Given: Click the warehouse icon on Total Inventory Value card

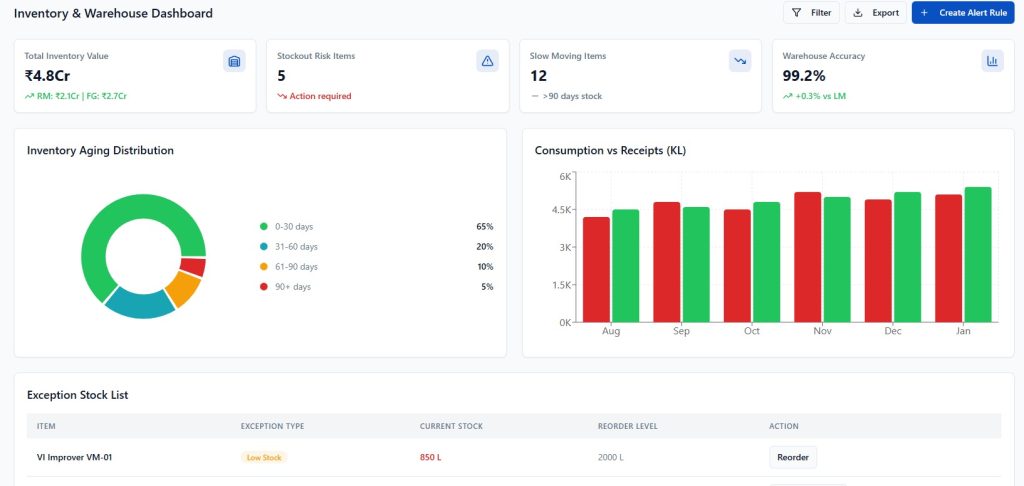Looking at the screenshot, I should pos(234,61).
